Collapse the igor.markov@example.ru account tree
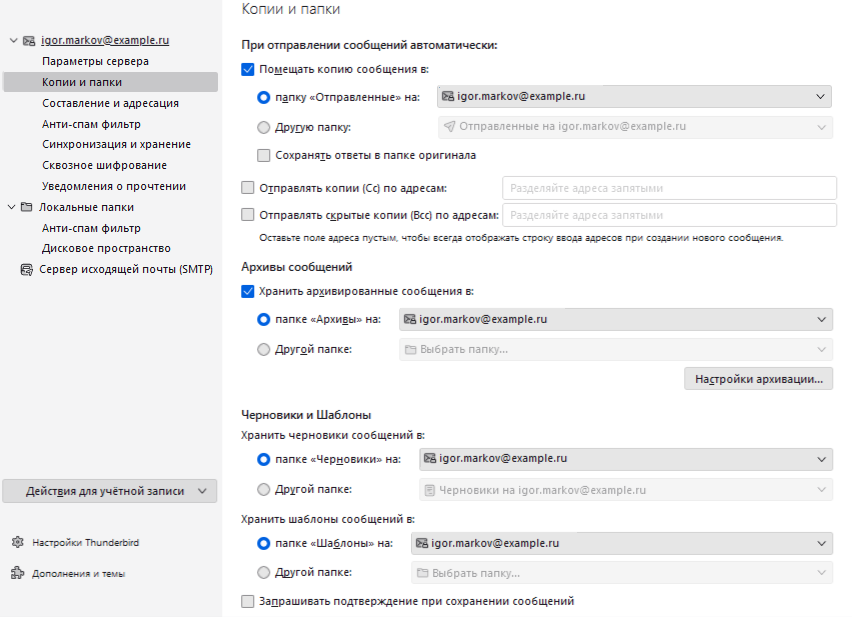Viewport: 852px width, 617px height. [x=12, y=41]
